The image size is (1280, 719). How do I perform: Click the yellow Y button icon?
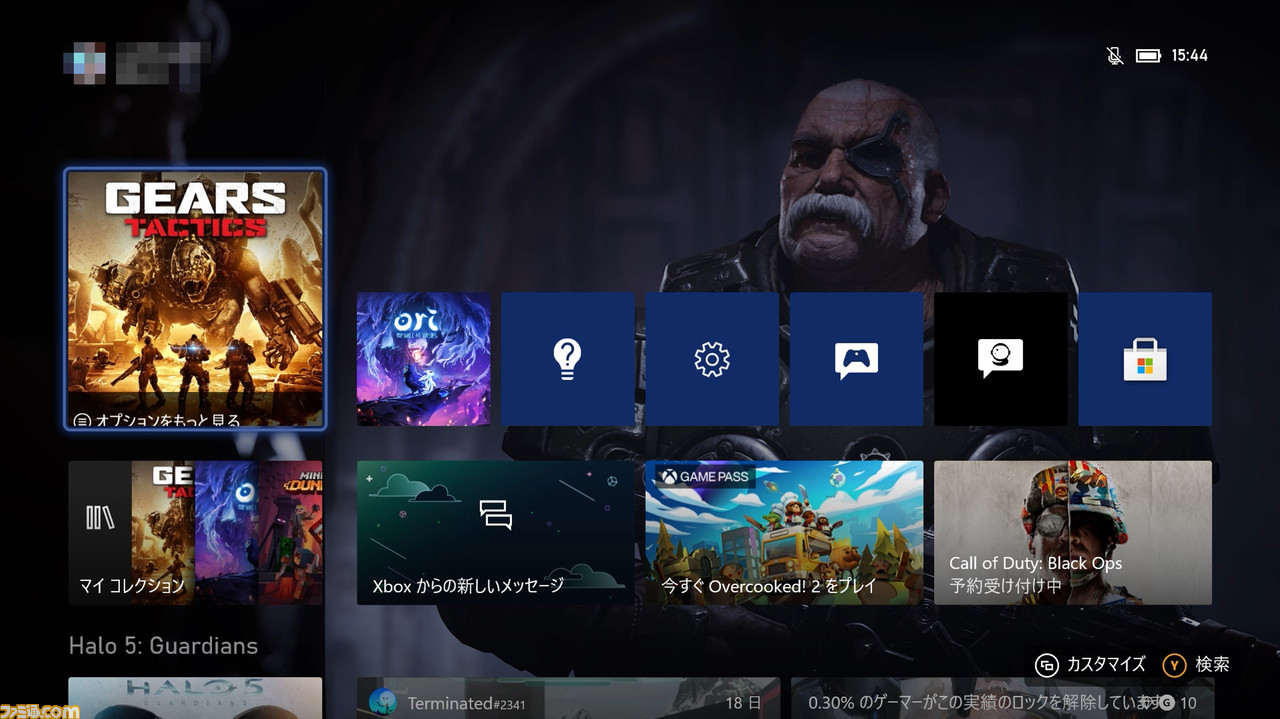click(x=1175, y=665)
